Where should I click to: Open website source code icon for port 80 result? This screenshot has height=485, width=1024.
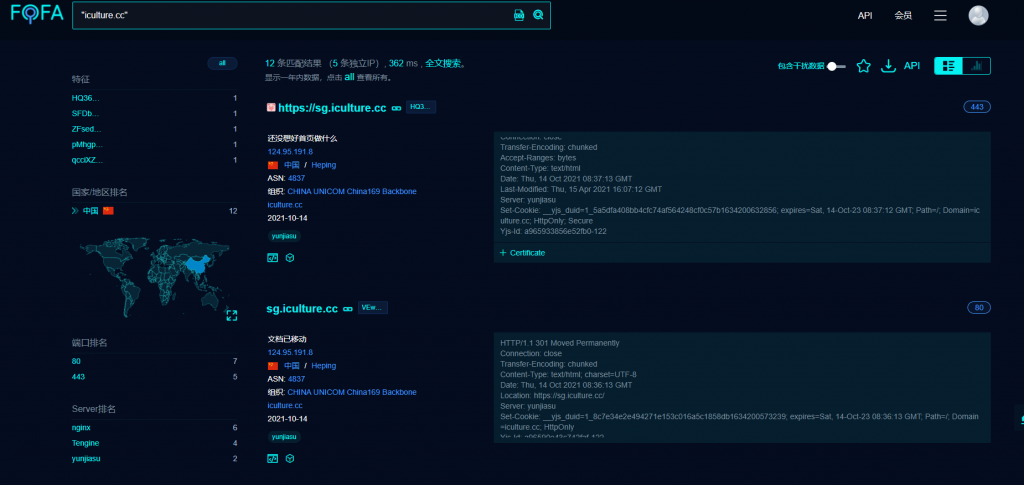pyautogui.click(x=273, y=459)
